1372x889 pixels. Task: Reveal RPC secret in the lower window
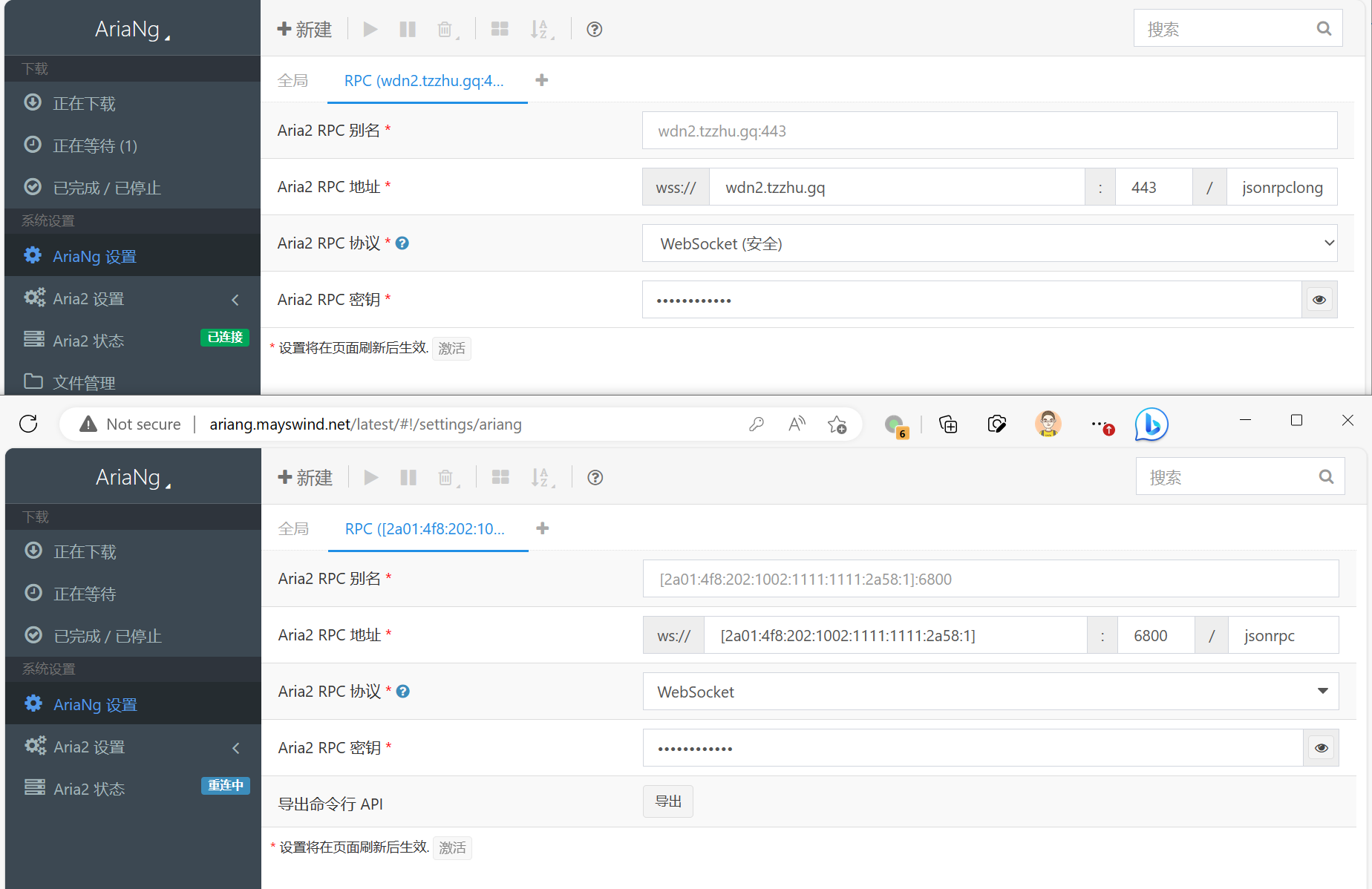(1321, 748)
